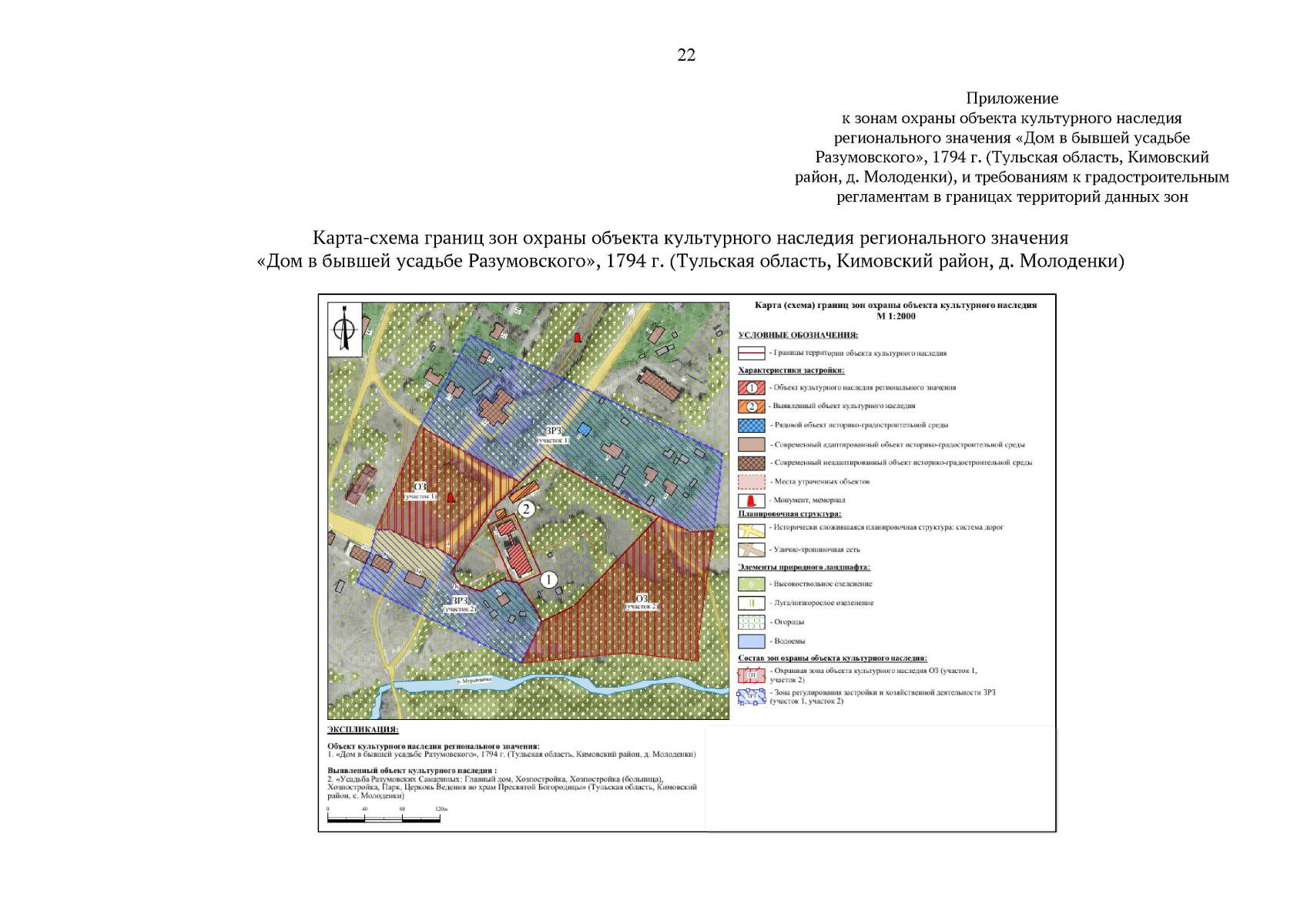Click the blue Водоемы color swatch in legend
This screenshot has height=924, width=1307.
[751, 641]
